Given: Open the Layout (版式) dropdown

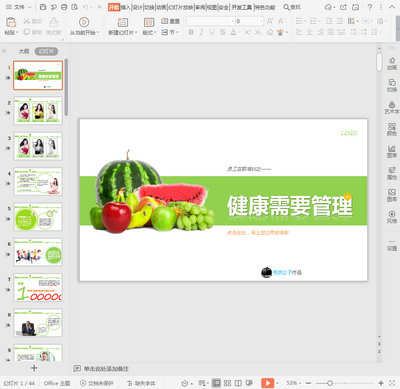Looking at the screenshot, I should (149, 33).
